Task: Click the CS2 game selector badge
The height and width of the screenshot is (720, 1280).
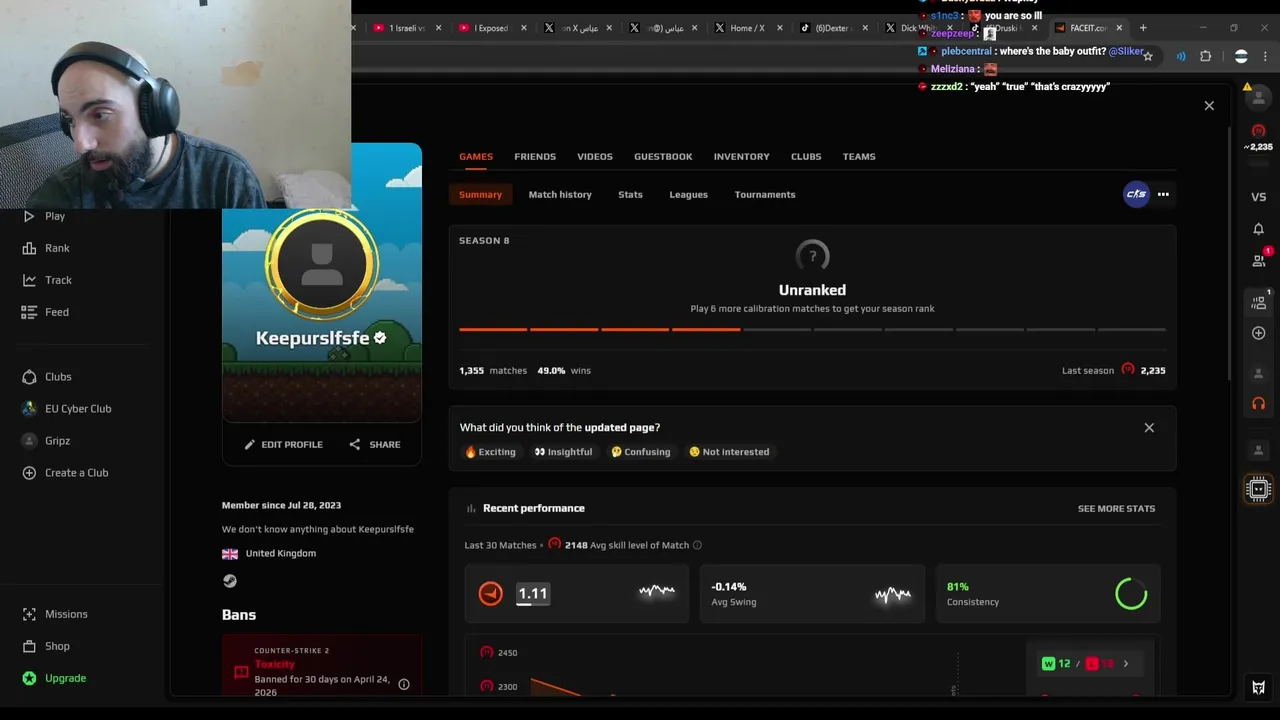Action: (1136, 194)
